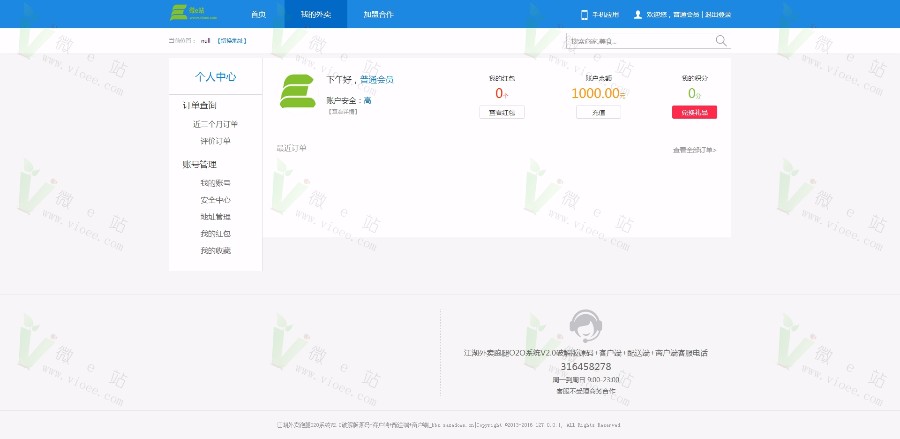Viewport: 900px width, 439px height.
Task: Click the green E member avatar image
Action: pos(297,91)
